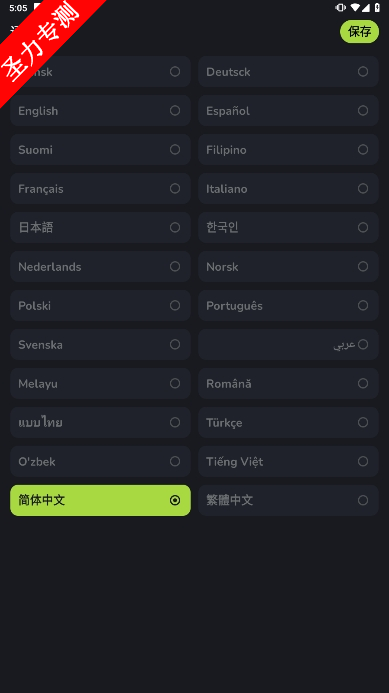The height and width of the screenshot is (693, 389).
Task: Choose Deutsck as the language
Action: coord(288,72)
